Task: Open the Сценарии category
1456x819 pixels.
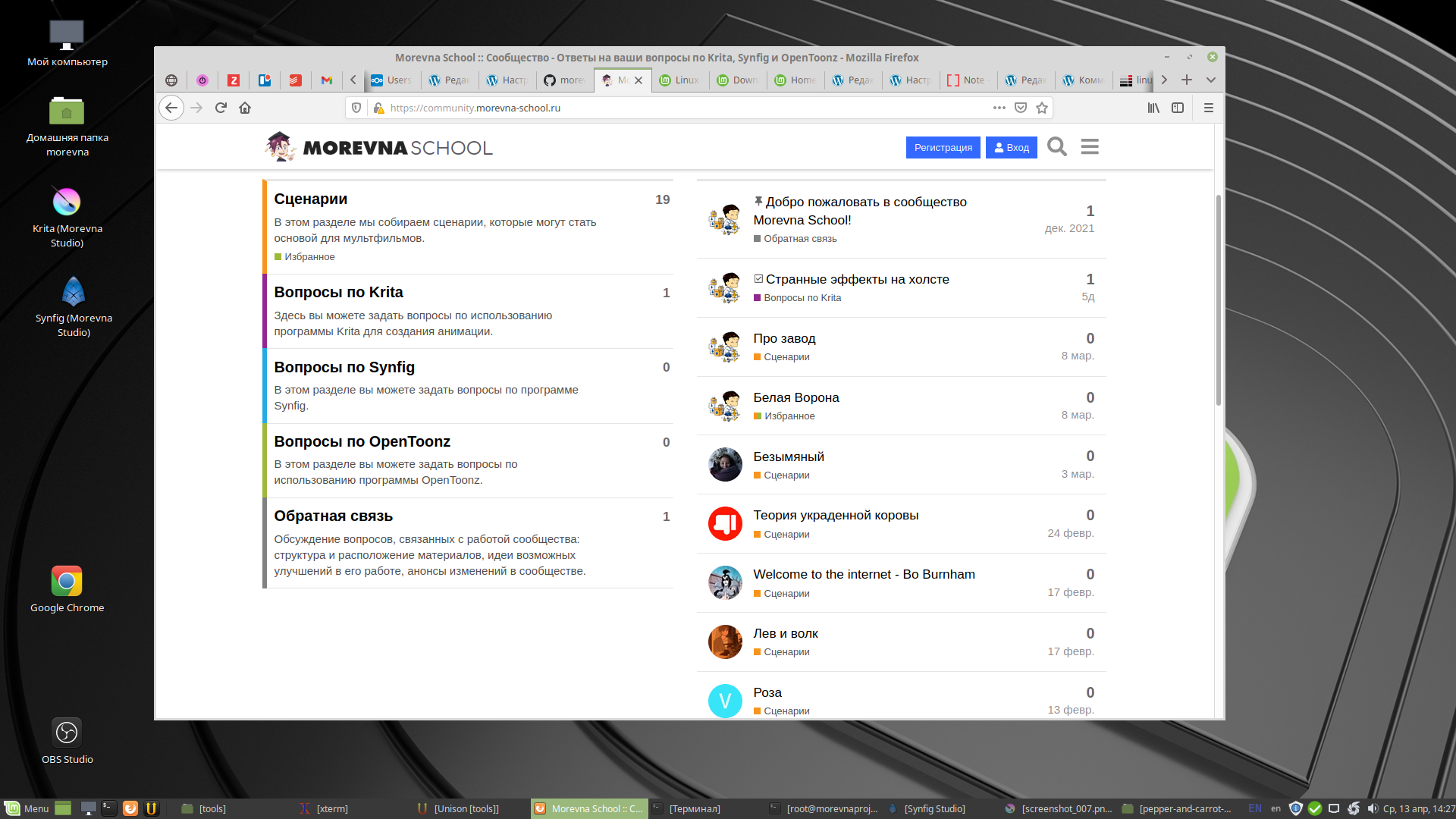Action: 310,199
